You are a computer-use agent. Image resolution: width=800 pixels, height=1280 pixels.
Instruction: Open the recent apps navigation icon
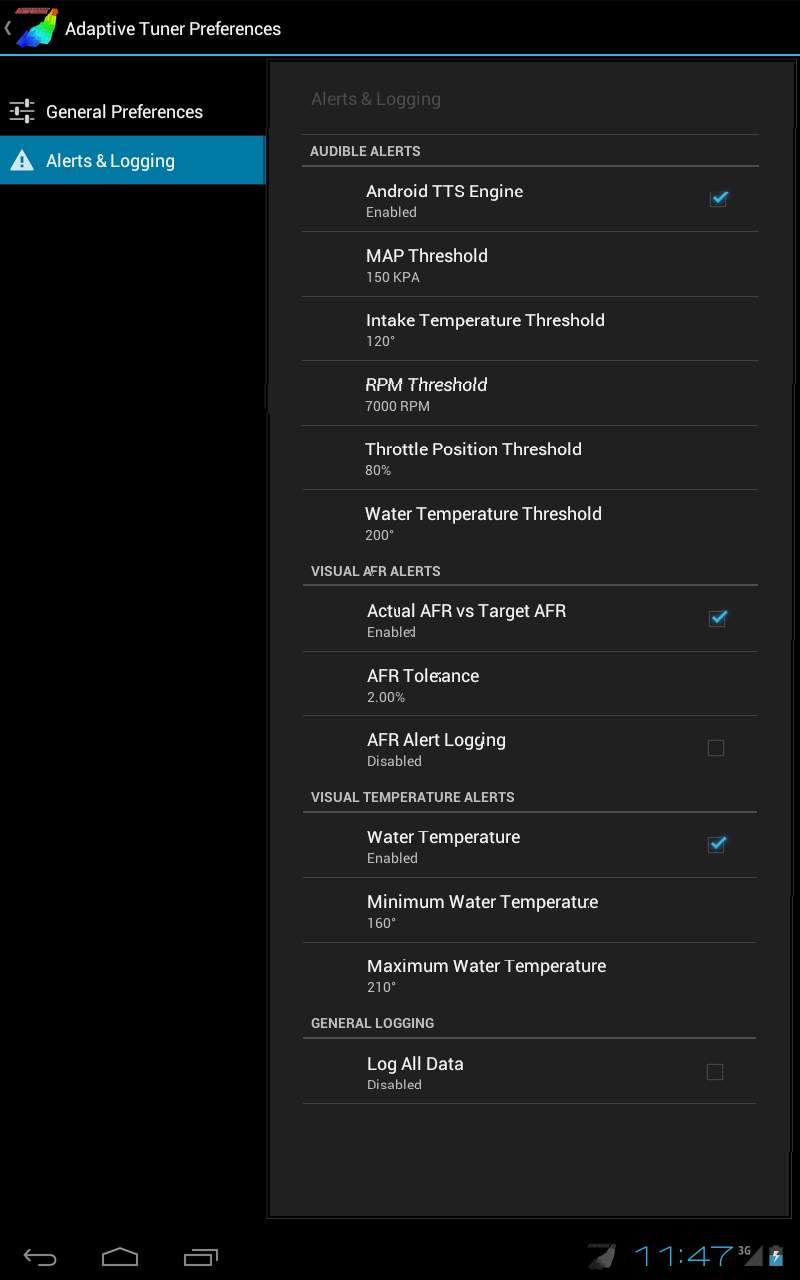point(201,1256)
